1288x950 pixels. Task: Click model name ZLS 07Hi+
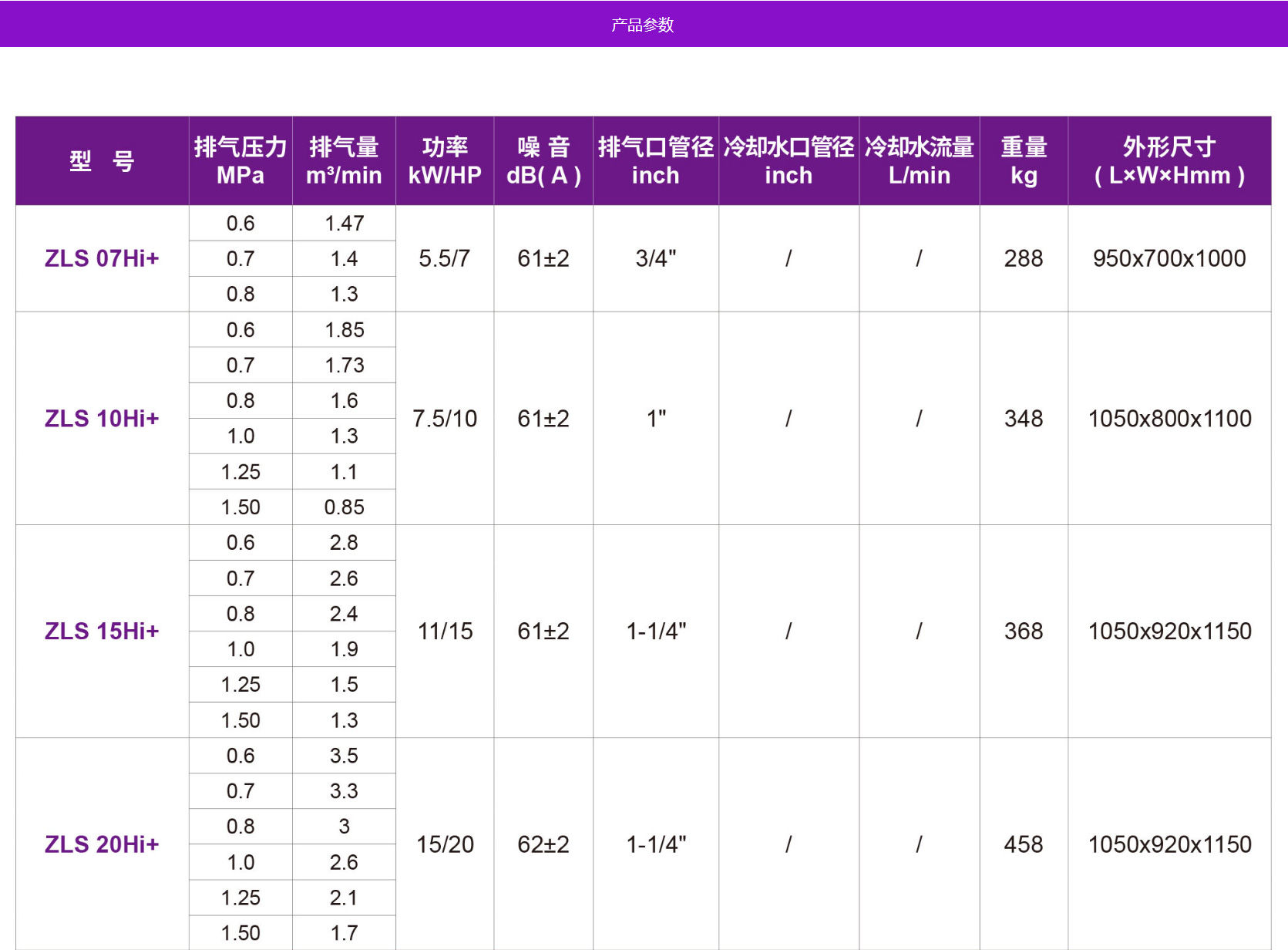(102, 258)
